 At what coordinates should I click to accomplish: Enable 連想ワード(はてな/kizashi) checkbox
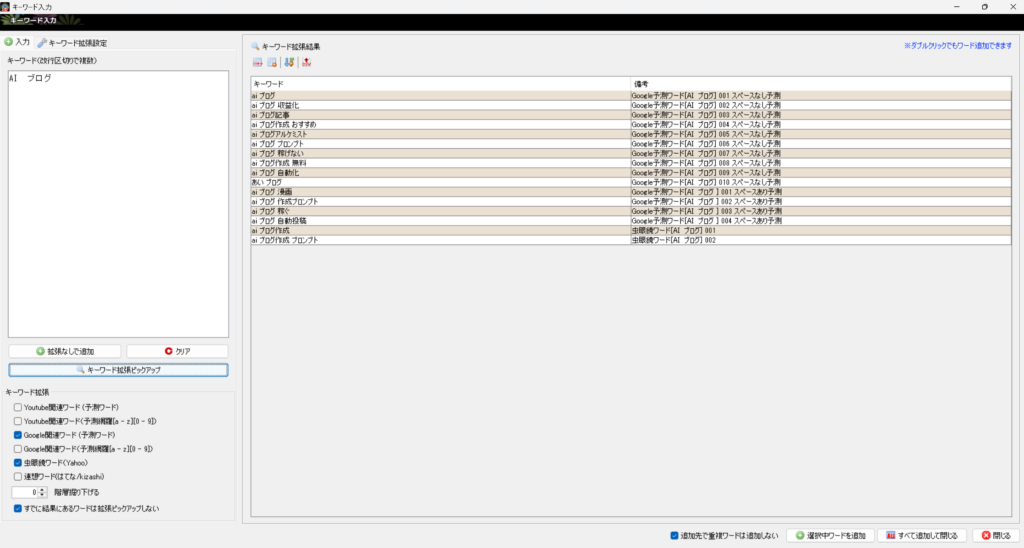point(18,477)
